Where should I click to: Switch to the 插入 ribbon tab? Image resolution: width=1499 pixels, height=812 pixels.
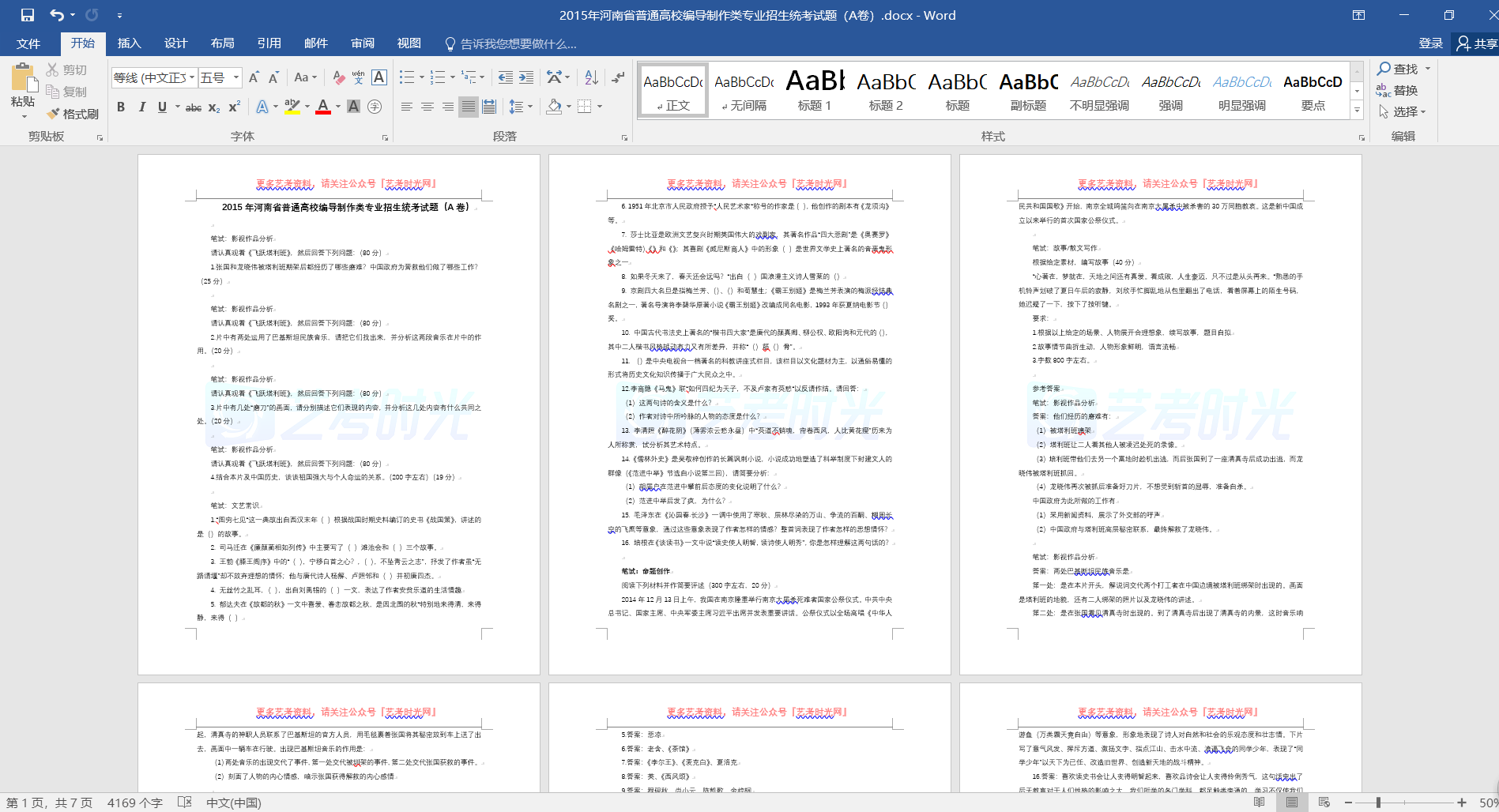click(129, 43)
